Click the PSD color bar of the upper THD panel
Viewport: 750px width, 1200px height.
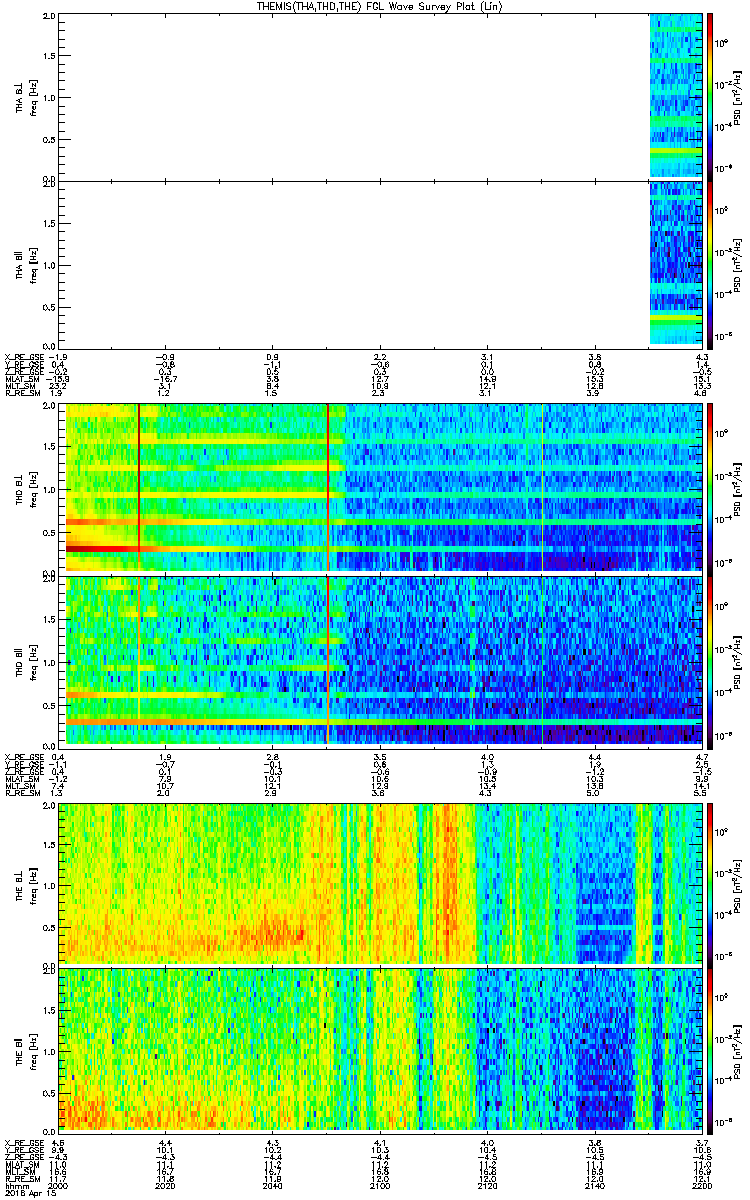(711, 488)
